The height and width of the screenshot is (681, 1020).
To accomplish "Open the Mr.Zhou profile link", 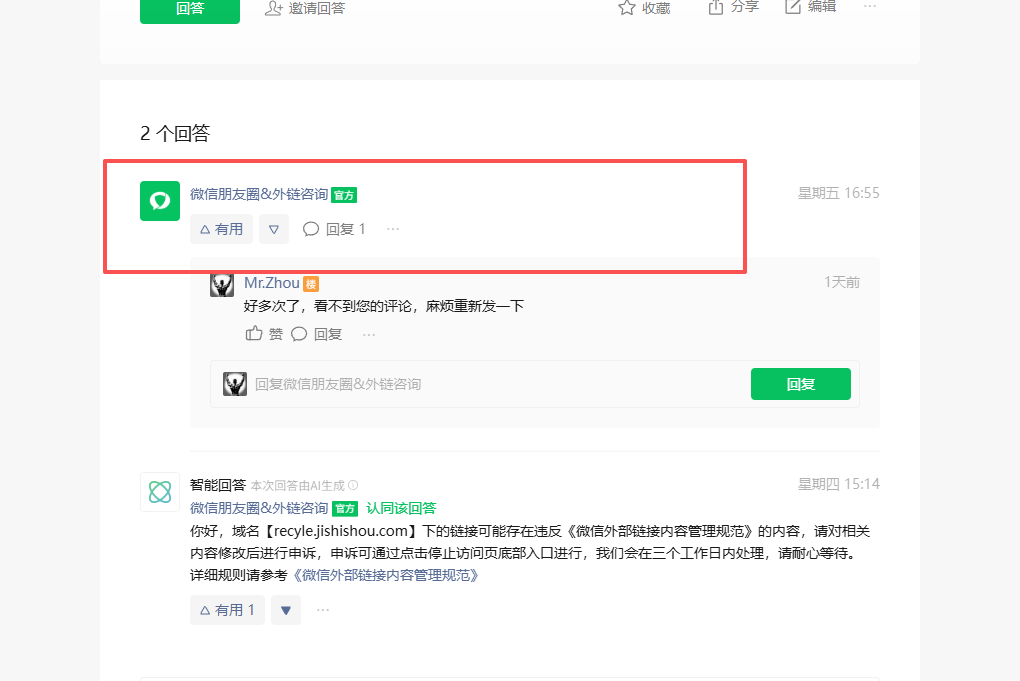I will (x=271, y=283).
